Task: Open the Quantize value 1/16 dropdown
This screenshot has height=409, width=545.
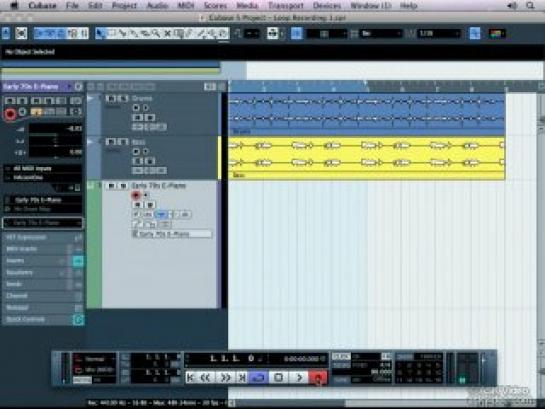Action: tap(439, 34)
